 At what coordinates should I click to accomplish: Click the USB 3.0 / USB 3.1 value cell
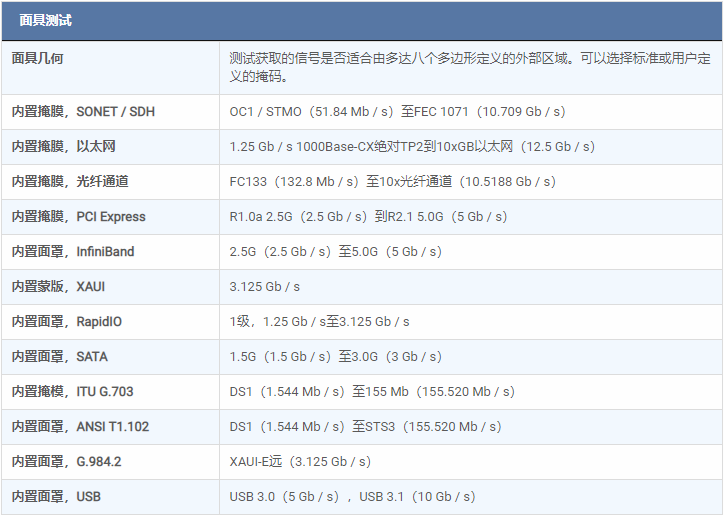click(352, 497)
